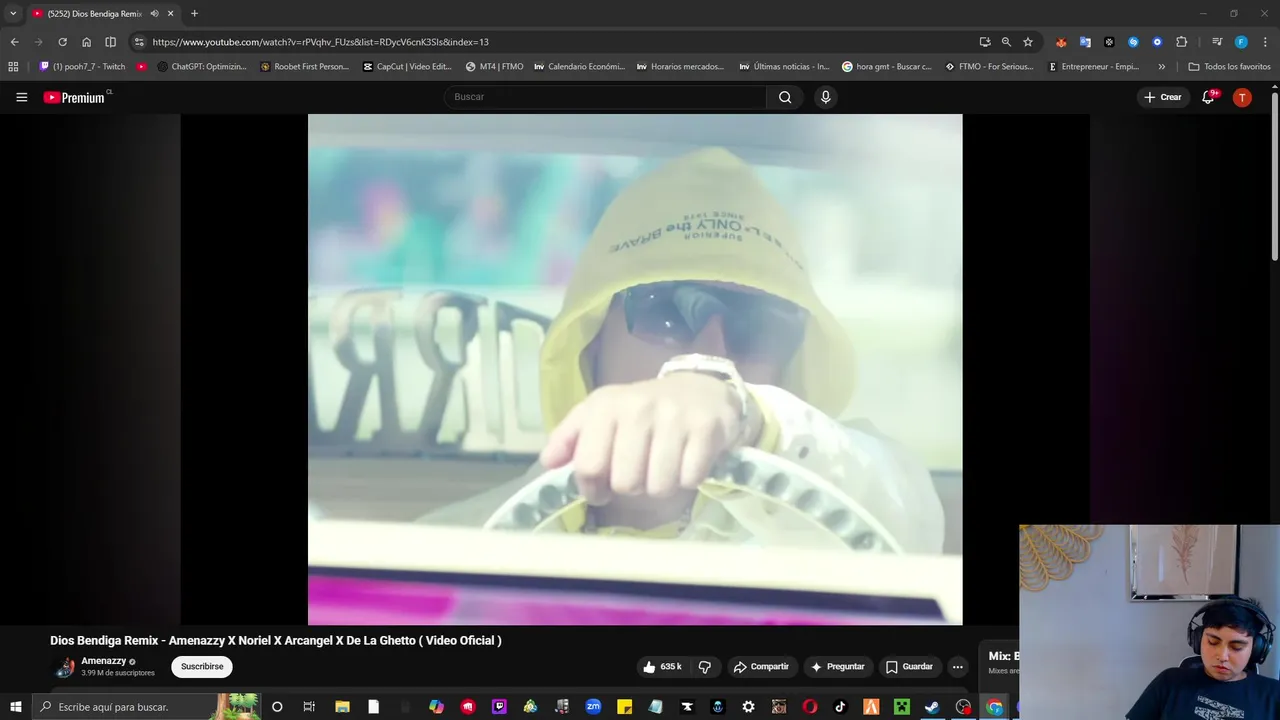Click the Preguntar button

coord(838,667)
